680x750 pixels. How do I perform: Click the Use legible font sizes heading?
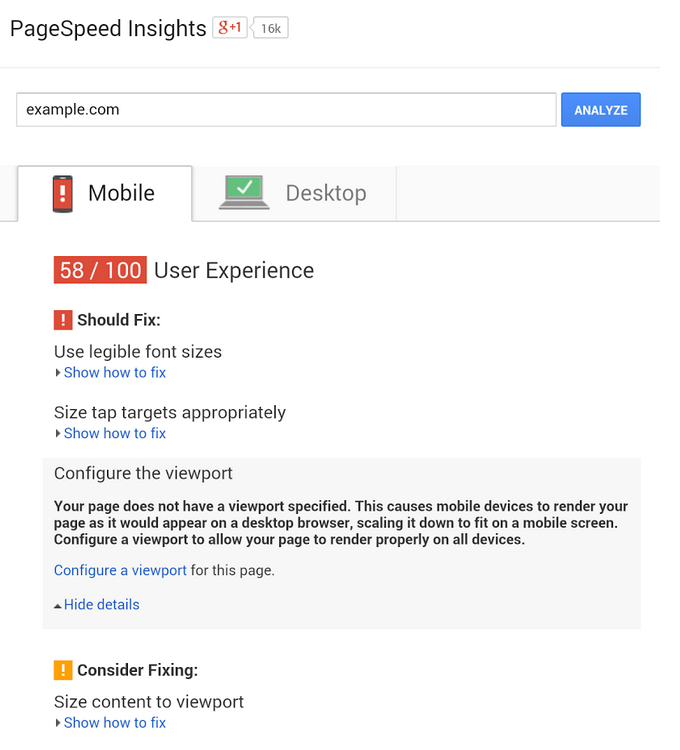[x=138, y=351]
